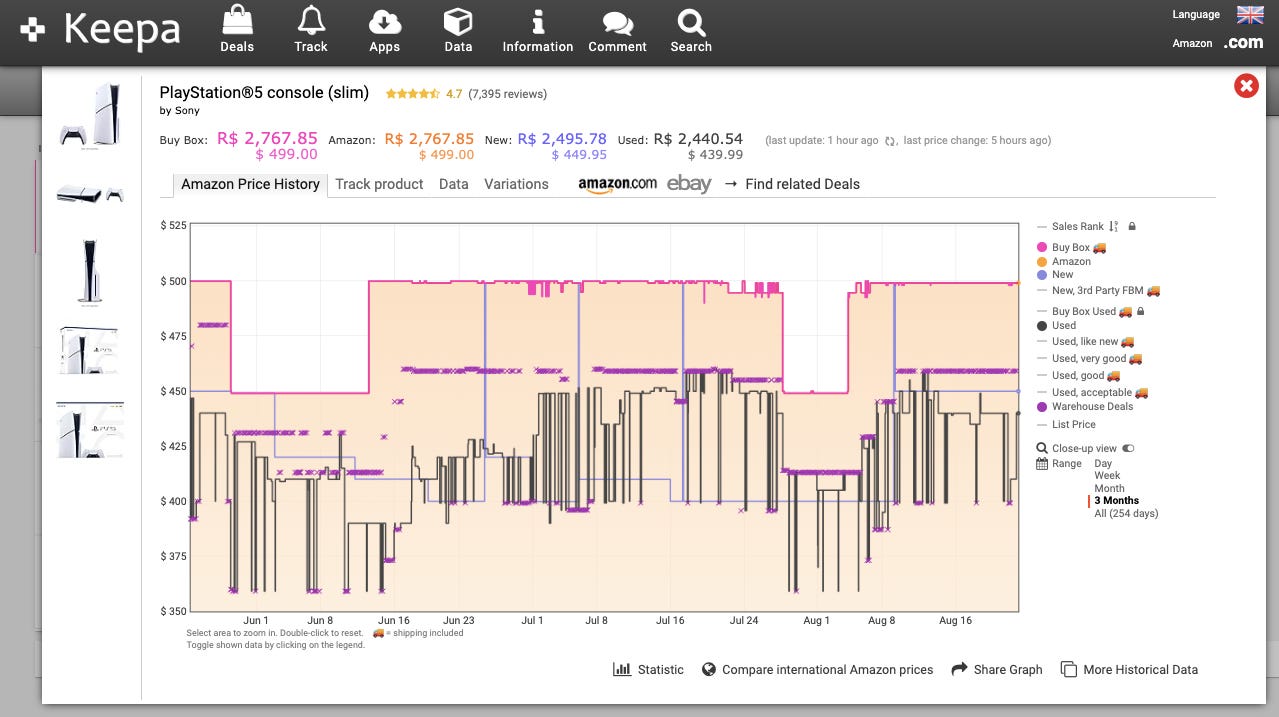Click the Close-up view magnifier icon

click(1043, 449)
